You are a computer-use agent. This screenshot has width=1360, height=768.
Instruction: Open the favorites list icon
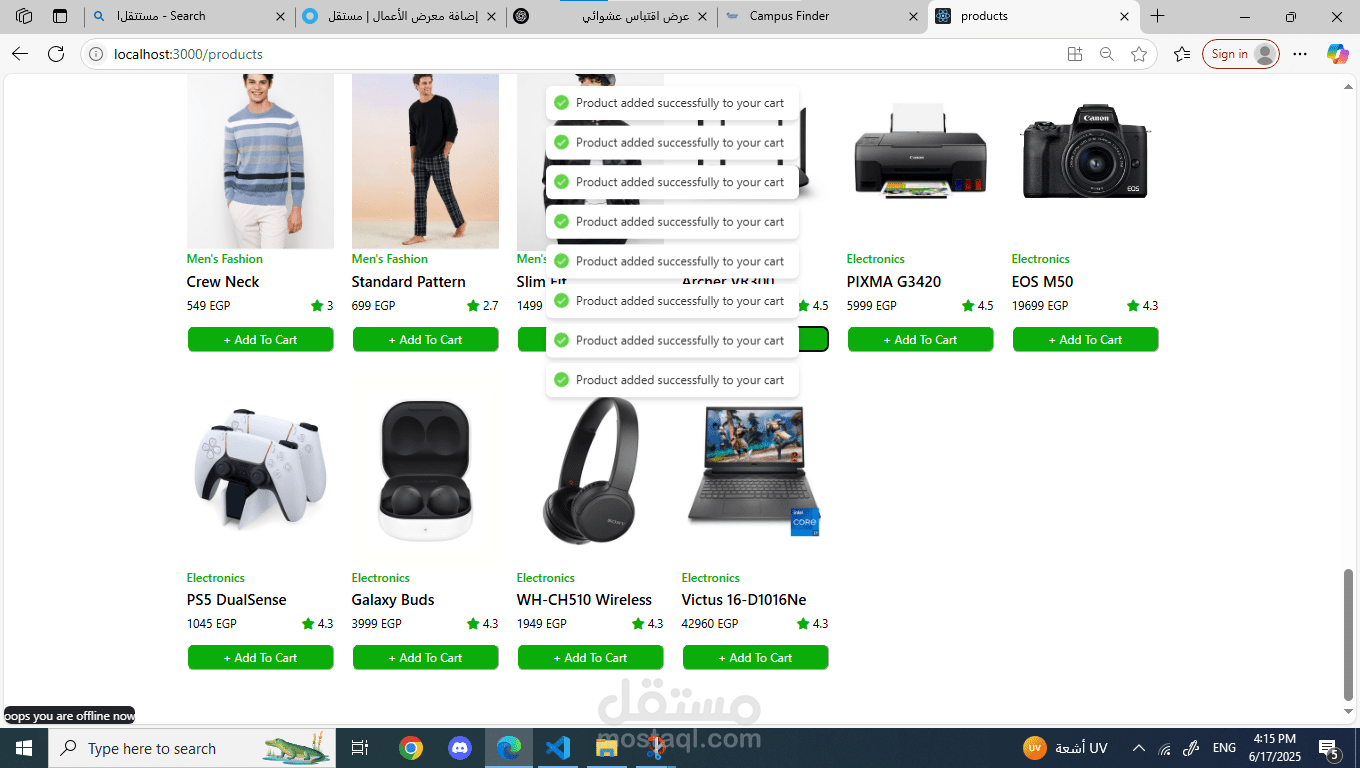(1182, 54)
